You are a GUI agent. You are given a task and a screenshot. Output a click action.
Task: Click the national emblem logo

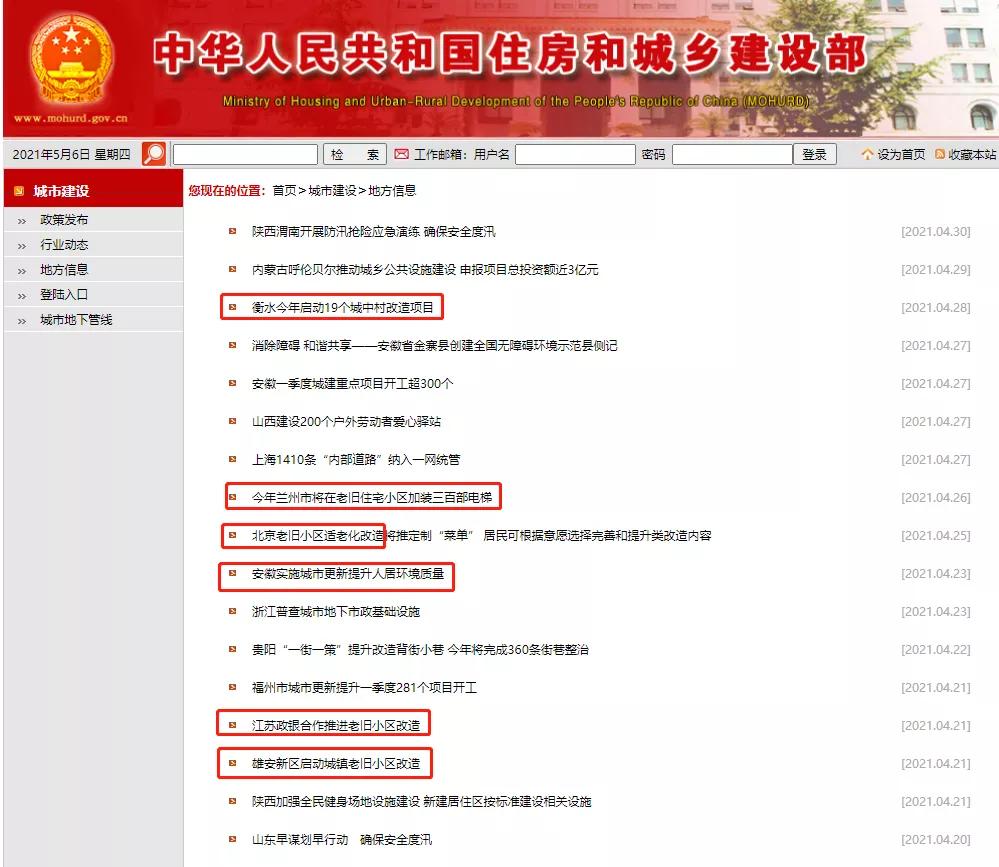click(x=71, y=60)
